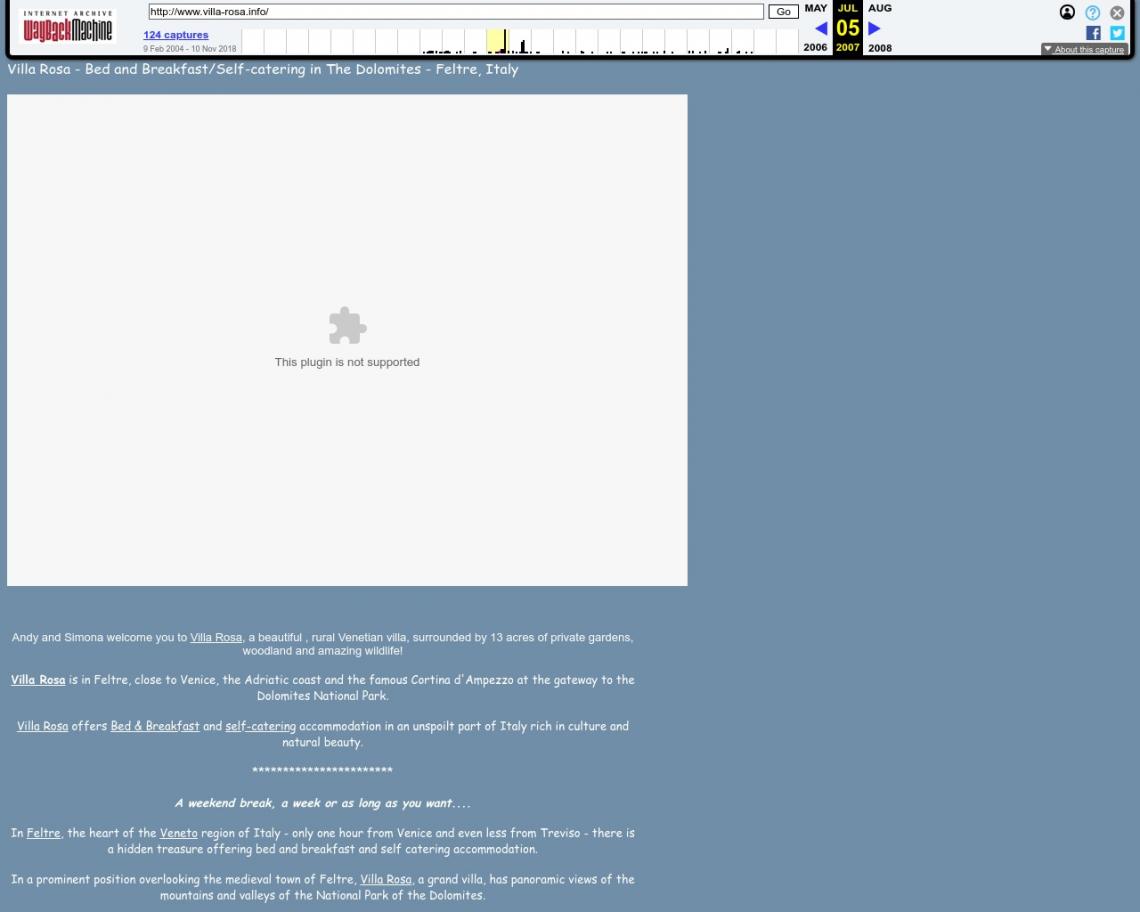Go to next capture with right arrow
Screen dimensions: 1140x912
(x=874, y=28)
